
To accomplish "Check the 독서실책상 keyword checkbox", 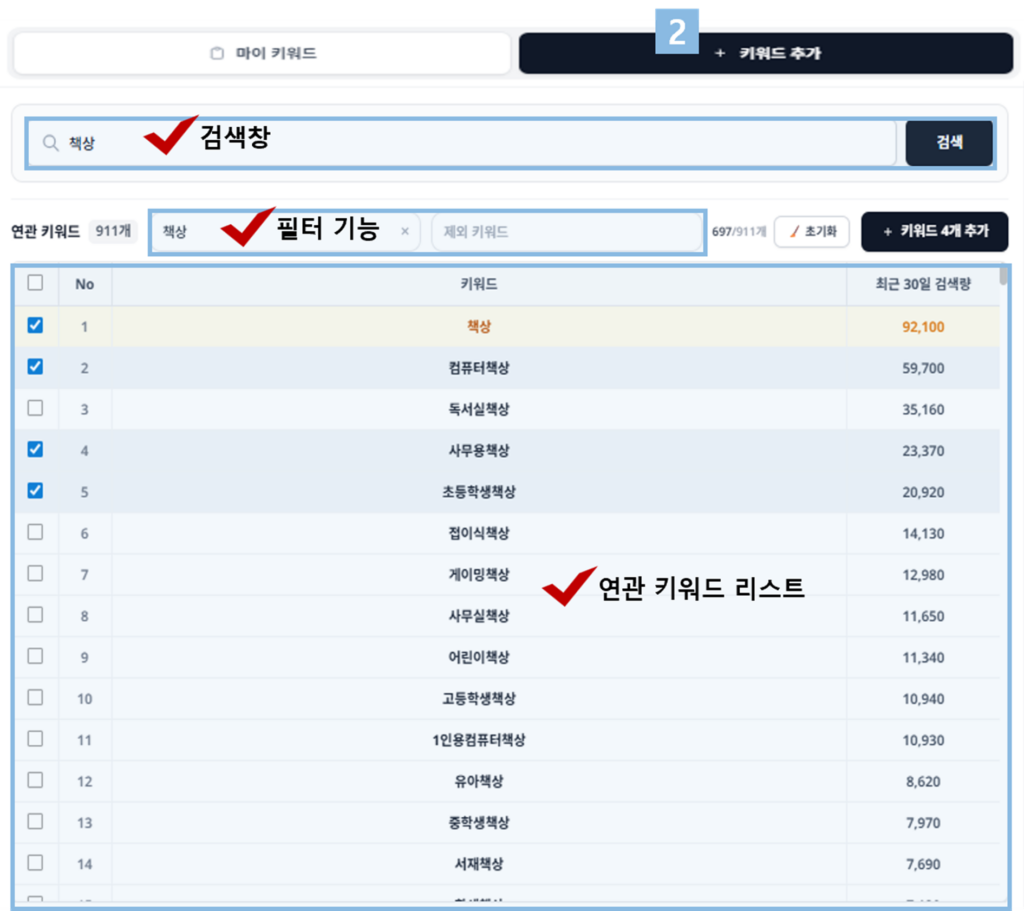I will pyautogui.click(x=36, y=408).
